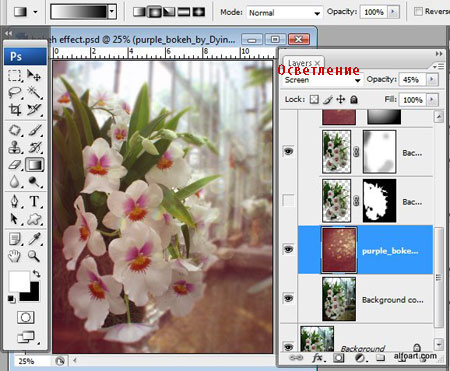The width and height of the screenshot is (450, 371).
Task: Select the Eyedropper tool
Action: pos(34,239)
